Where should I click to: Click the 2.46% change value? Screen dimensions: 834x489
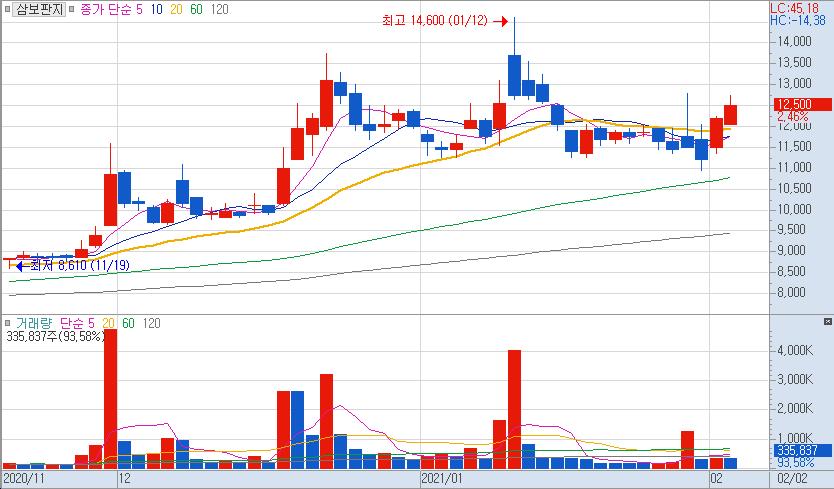click(793, 117)
